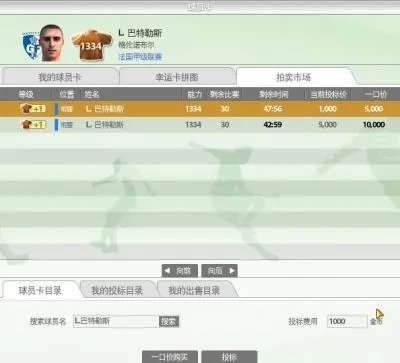Open the 我的投标目录 tab
The width and height of the screenshot is (400, 363).
pyautogui.click(x=117, y=290)
